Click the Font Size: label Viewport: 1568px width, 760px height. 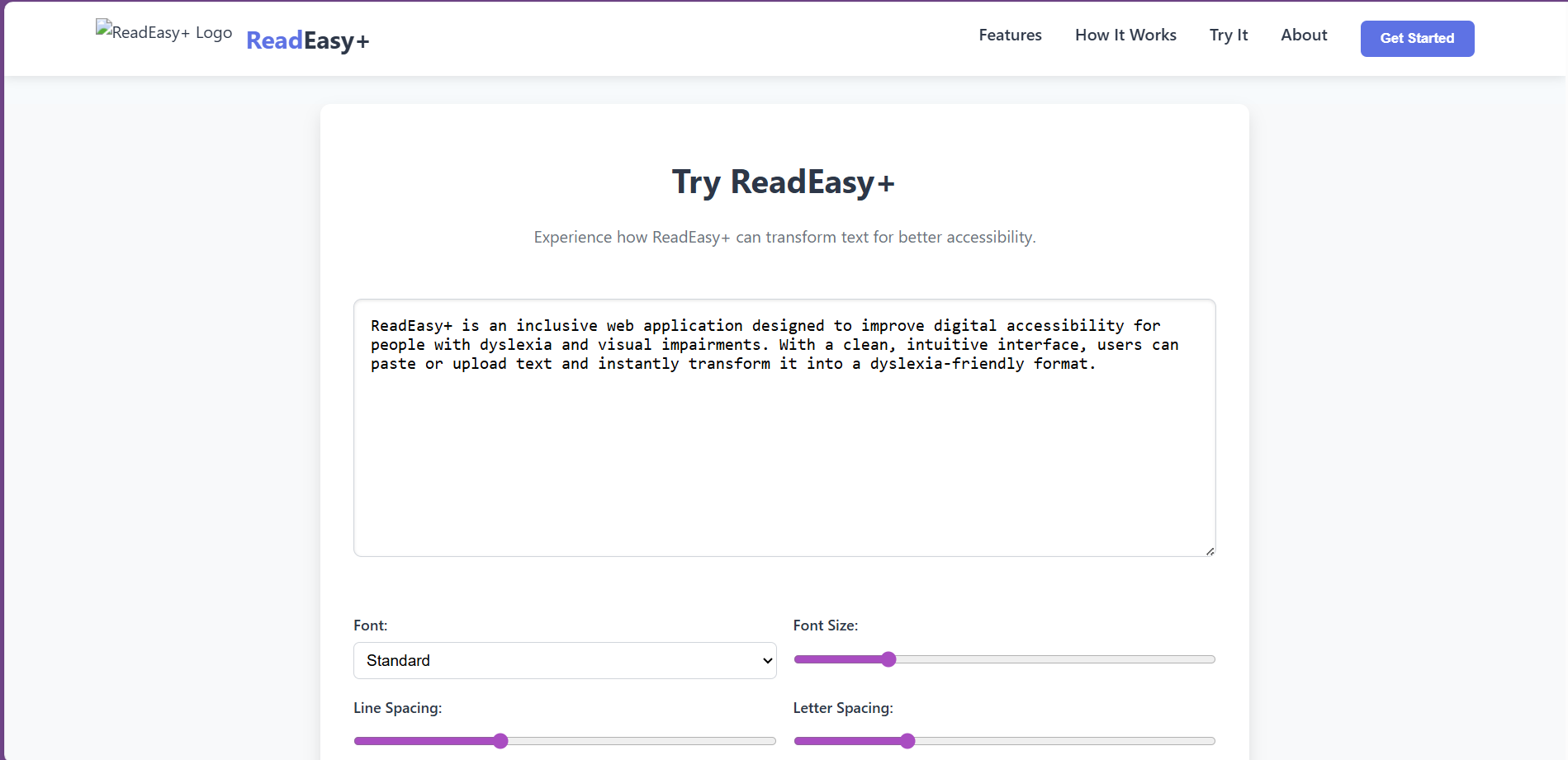click(825, 625)
